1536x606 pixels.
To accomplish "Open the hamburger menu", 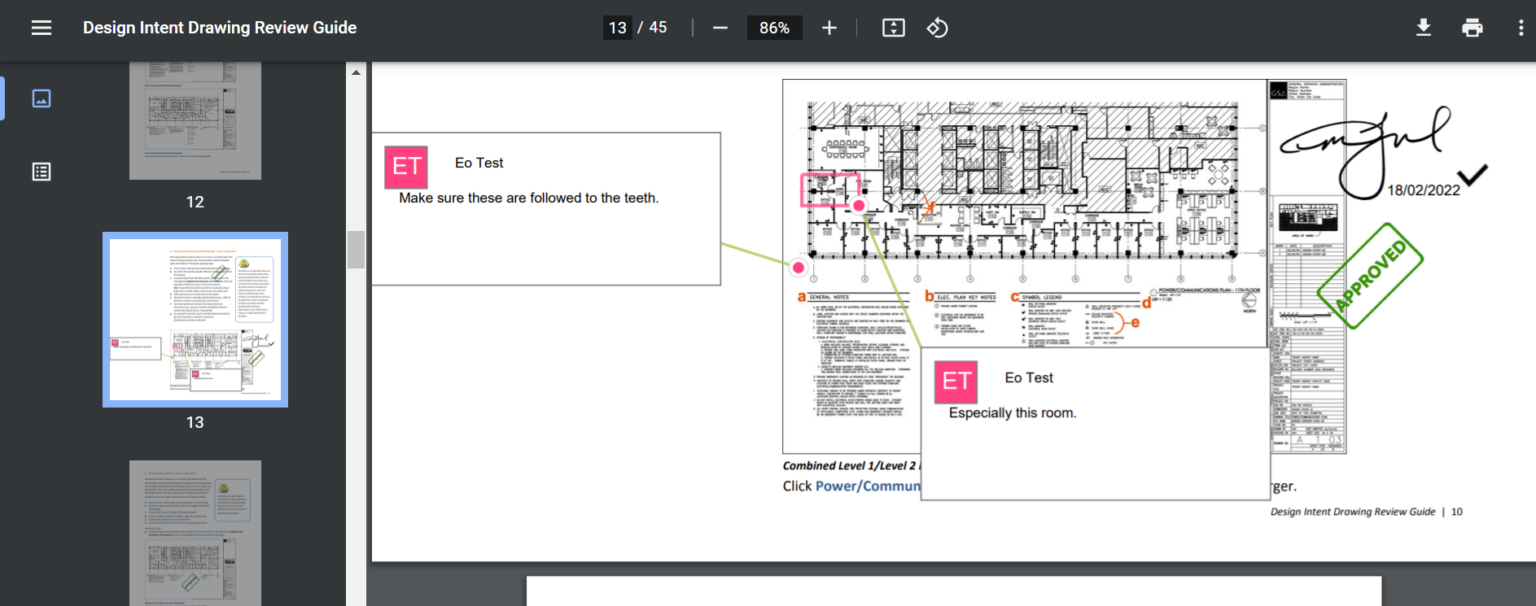I will (x=41, y=27).
